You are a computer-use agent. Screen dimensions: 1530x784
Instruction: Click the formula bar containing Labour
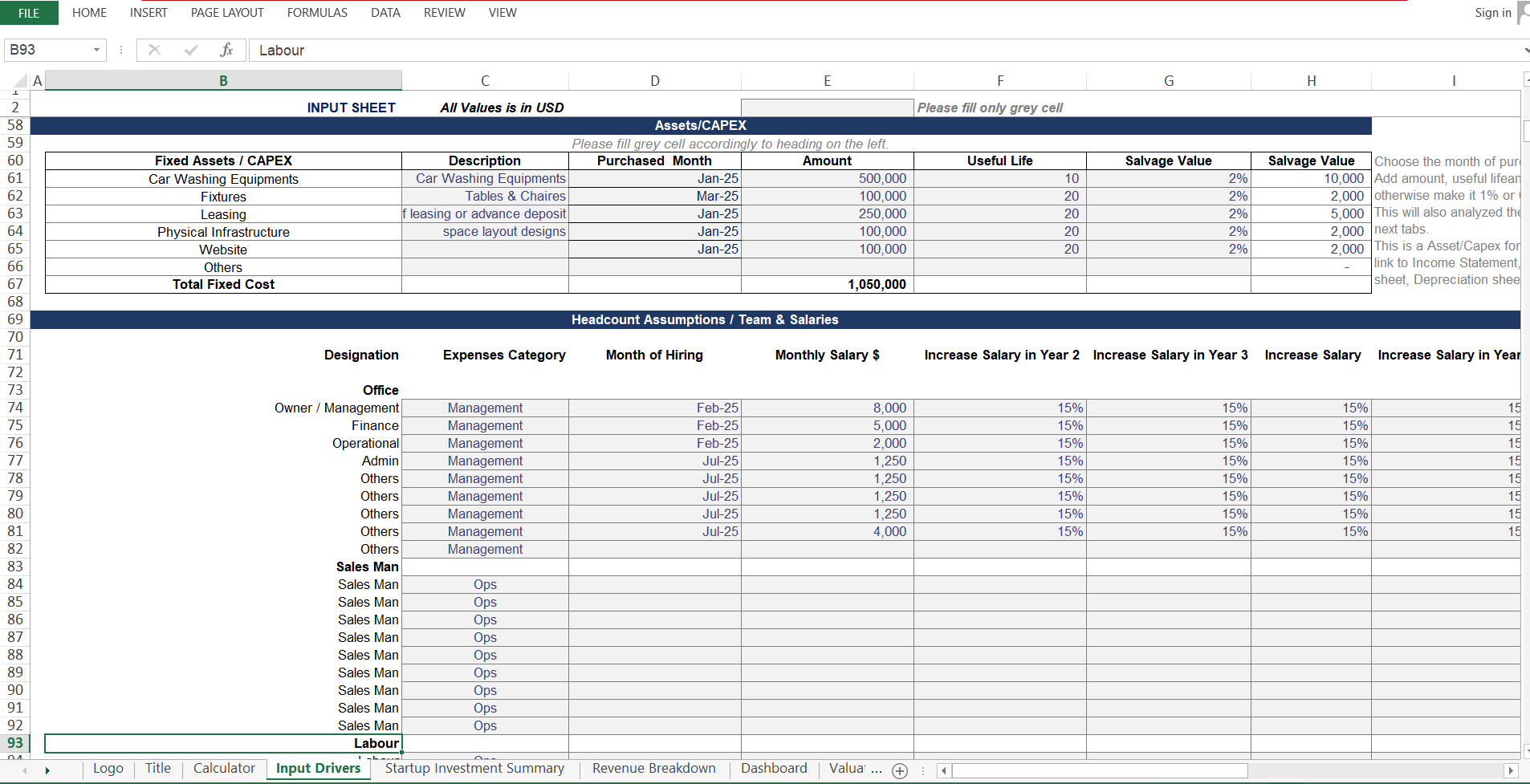coord(883,50)
